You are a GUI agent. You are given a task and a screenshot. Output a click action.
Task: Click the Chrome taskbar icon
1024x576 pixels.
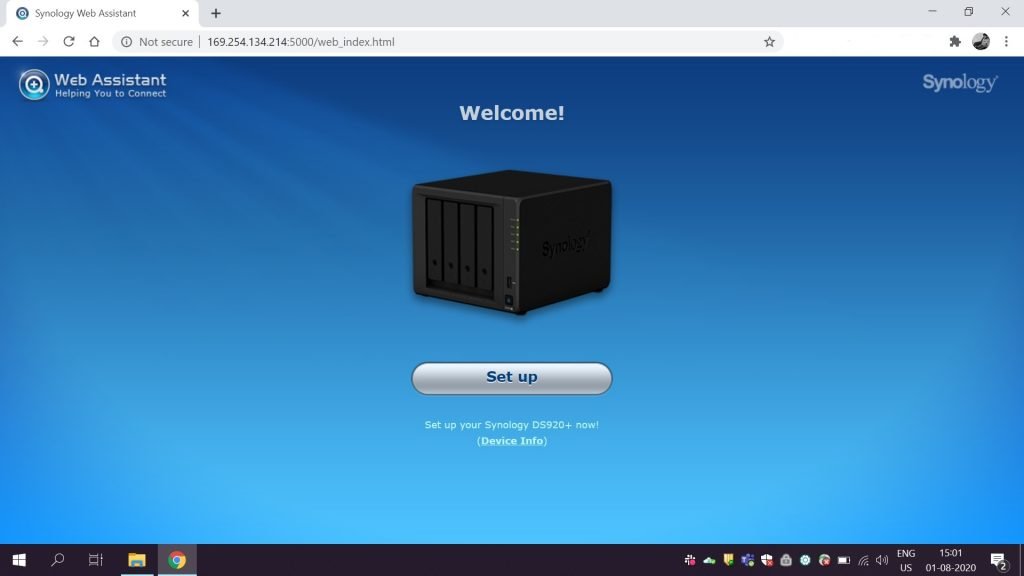(176, 560)
